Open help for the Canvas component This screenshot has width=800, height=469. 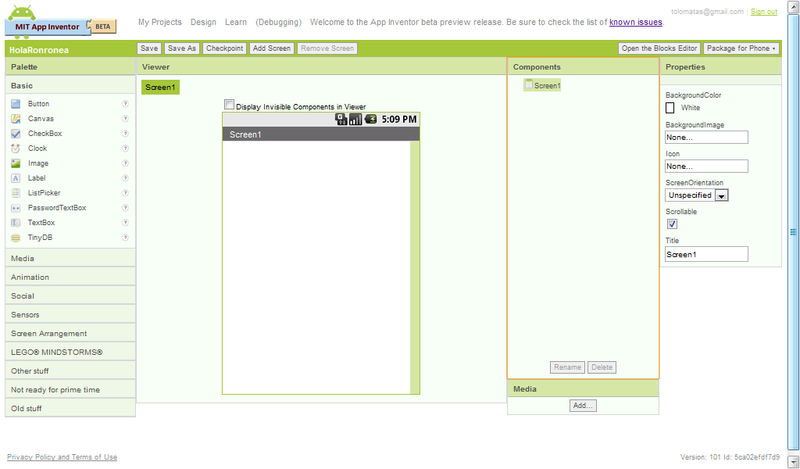point(125,118)
